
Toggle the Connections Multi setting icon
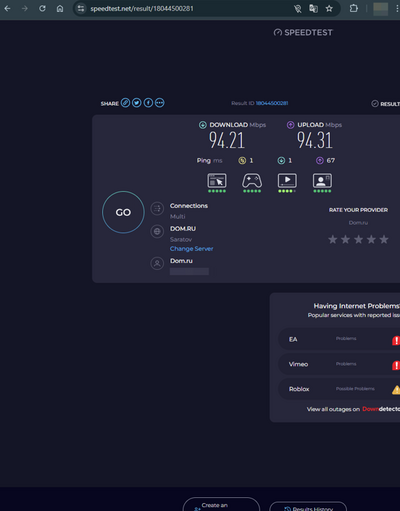pos(157,209)
